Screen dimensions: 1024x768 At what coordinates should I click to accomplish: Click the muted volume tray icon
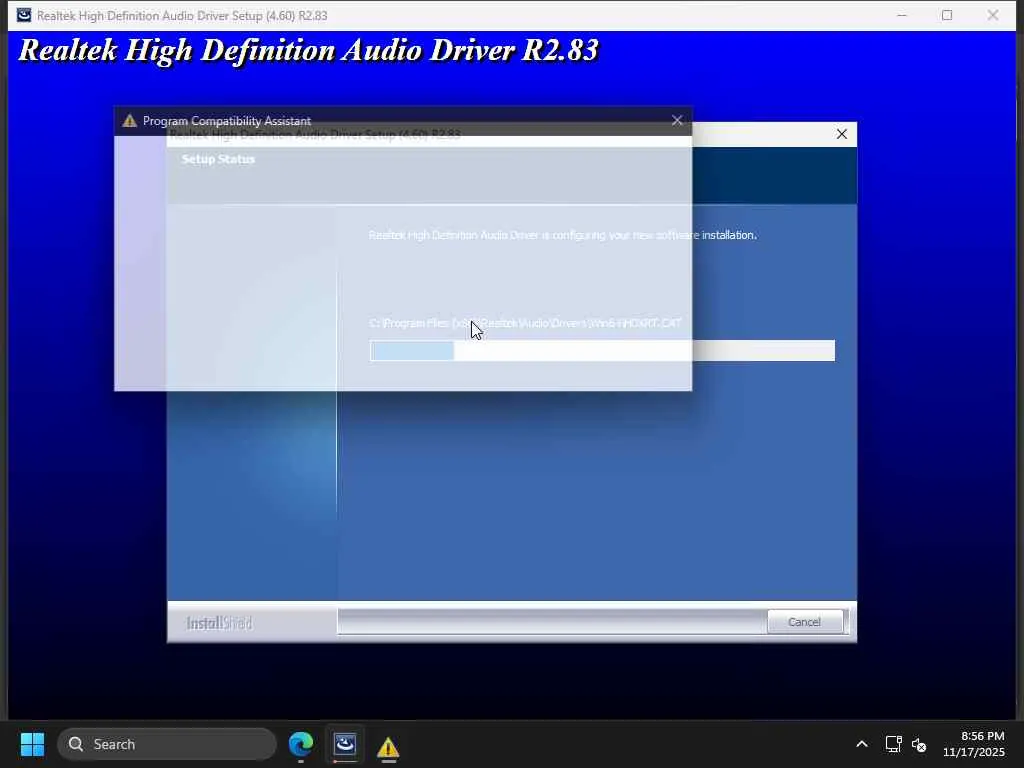[x=920, y=744]
